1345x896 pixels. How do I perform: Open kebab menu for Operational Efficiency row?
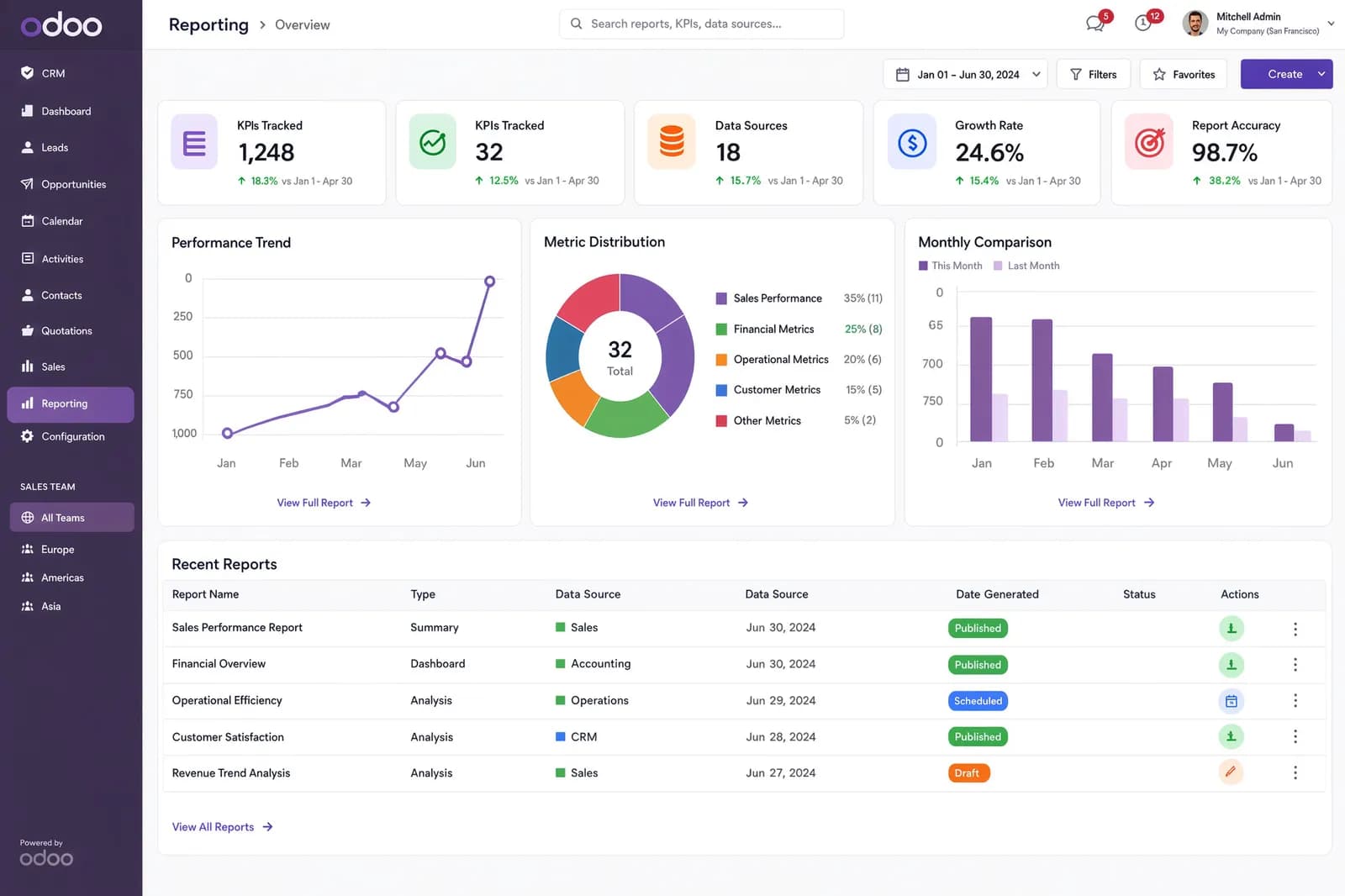tap(1295, 701)
